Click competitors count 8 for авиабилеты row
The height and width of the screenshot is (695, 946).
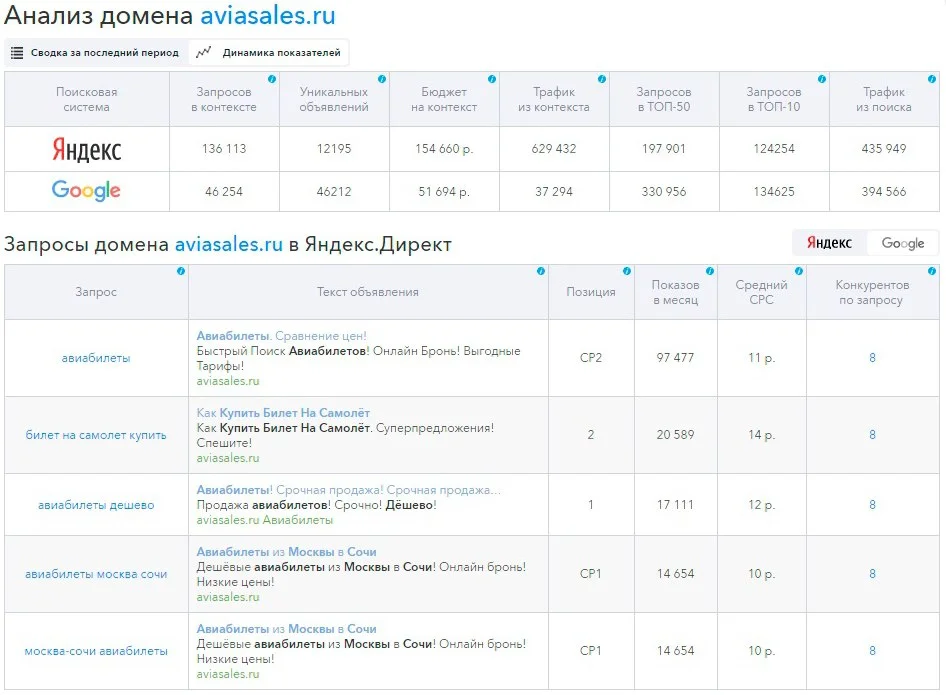click(872, 358)
